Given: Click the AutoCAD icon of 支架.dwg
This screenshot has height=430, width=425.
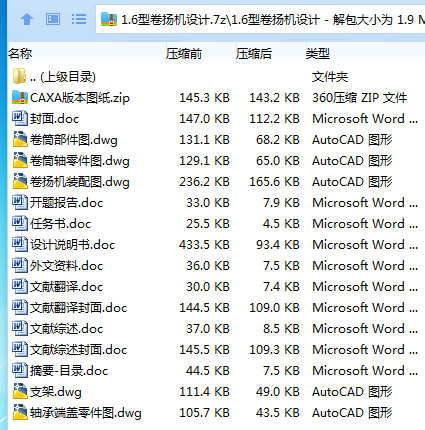Looking at the screenshot, I should (x=20, y=391).
